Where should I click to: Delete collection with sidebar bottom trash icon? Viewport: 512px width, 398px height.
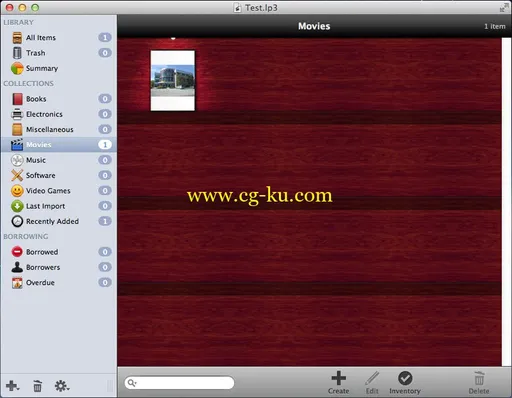(37, 386)
